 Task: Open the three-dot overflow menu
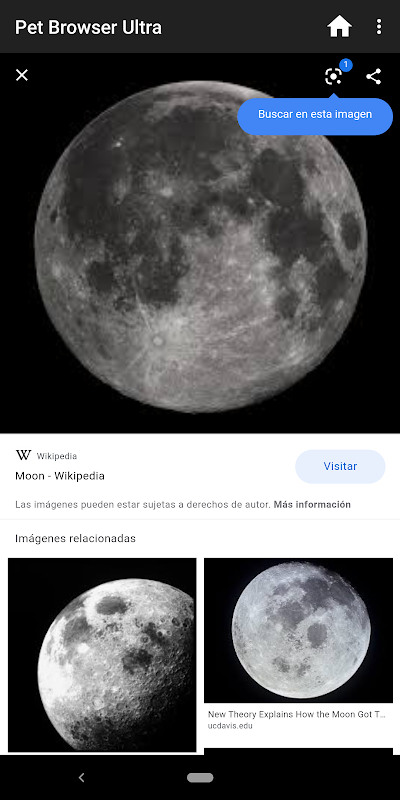pyautogui.click(x=379, y=27)
